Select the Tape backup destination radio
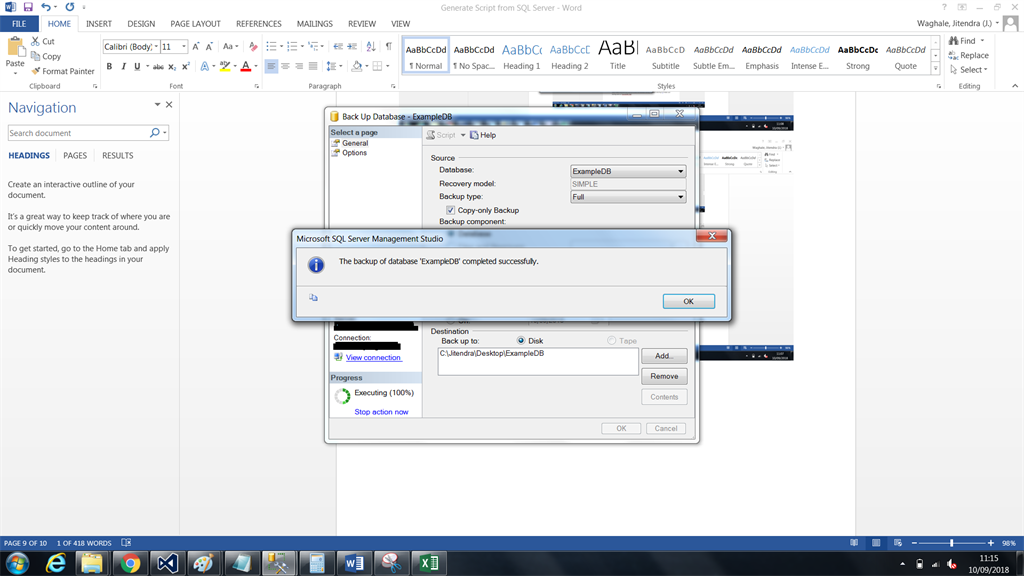Viewport: 1024px width, 576px height. tap(611, 341)
